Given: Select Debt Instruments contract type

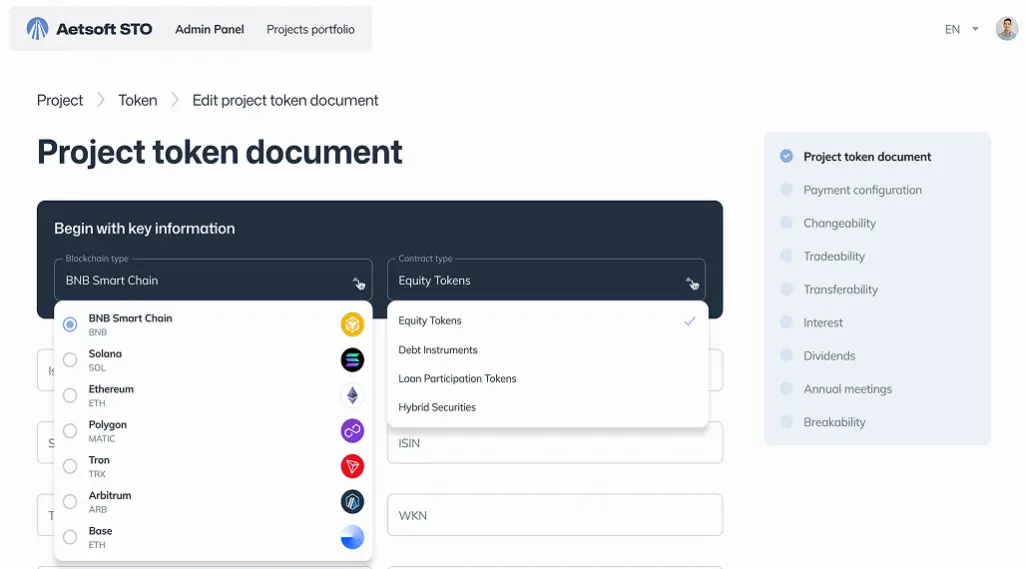Looking at the screenshot, I should (438, 350).
